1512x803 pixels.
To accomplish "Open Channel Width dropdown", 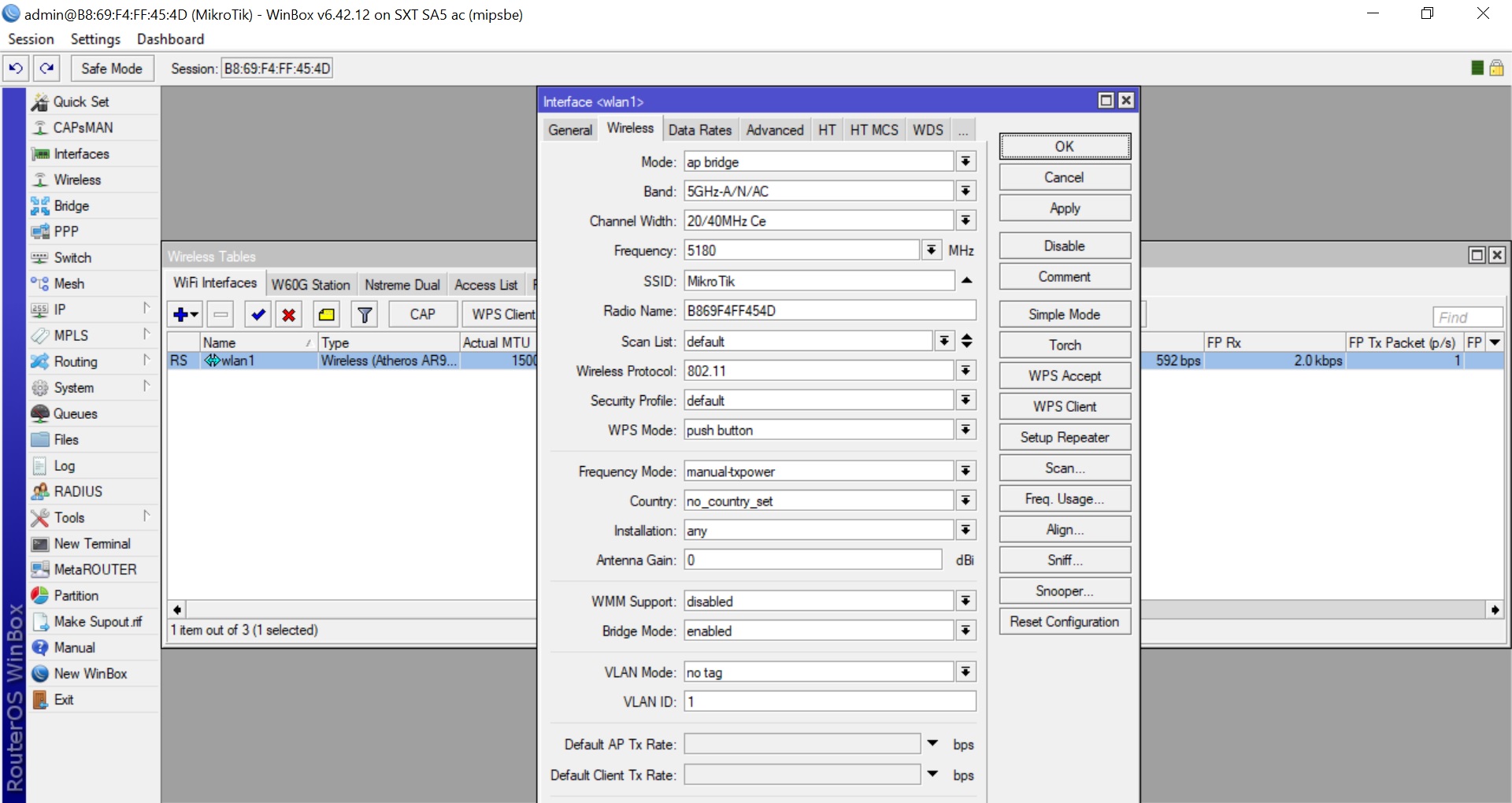I will [x=965, y=220].
